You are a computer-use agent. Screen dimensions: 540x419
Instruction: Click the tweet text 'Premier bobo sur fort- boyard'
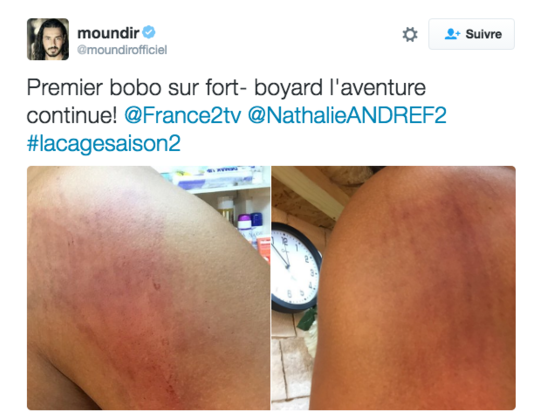[175, 87]
